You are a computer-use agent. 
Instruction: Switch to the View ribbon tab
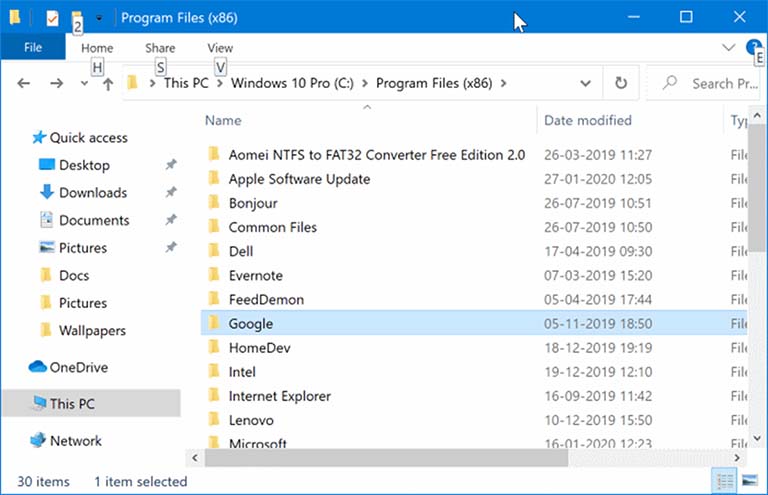pyautogui.click(x=220, y=48)
